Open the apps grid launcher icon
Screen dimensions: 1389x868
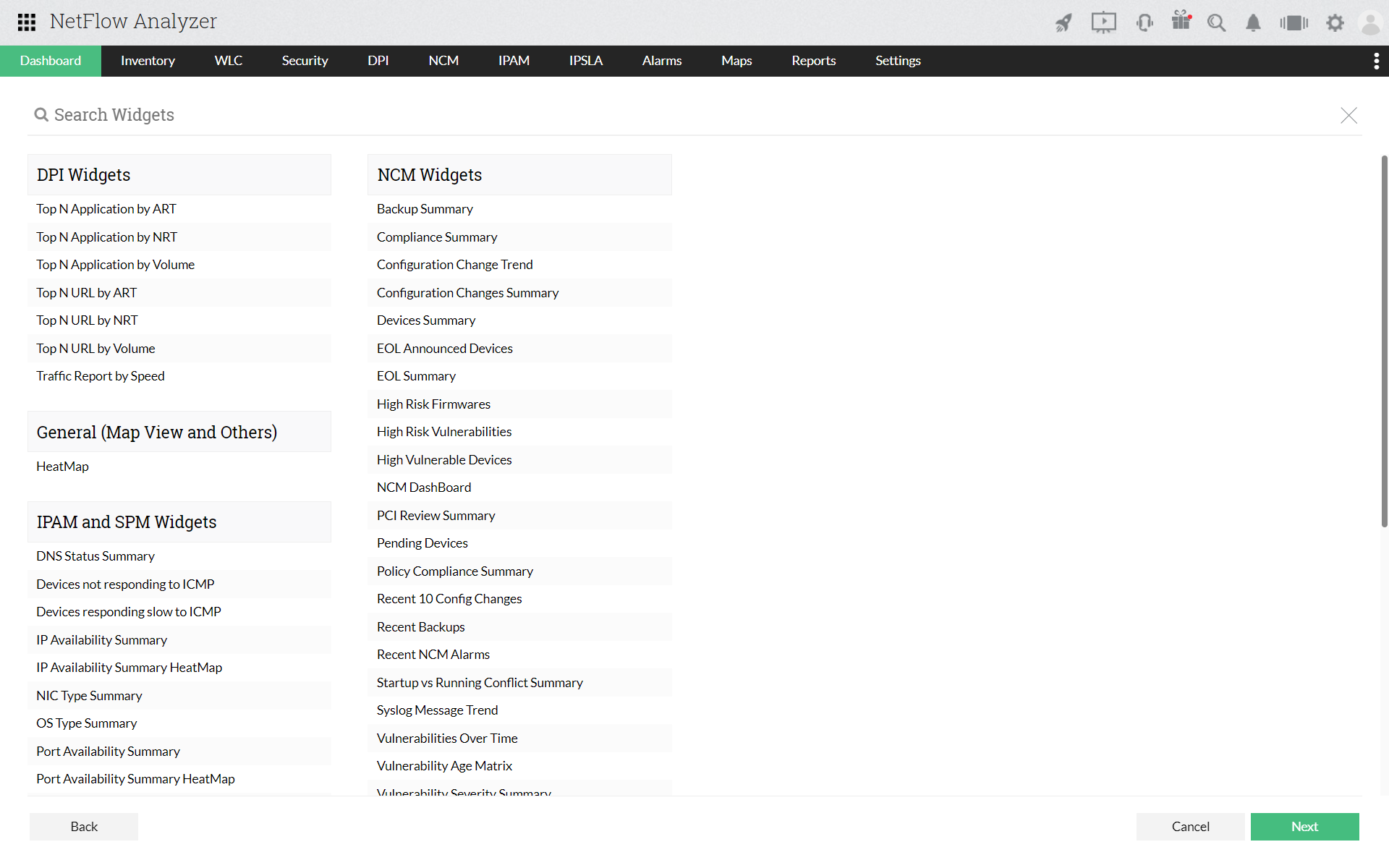[x=27, y=22]
